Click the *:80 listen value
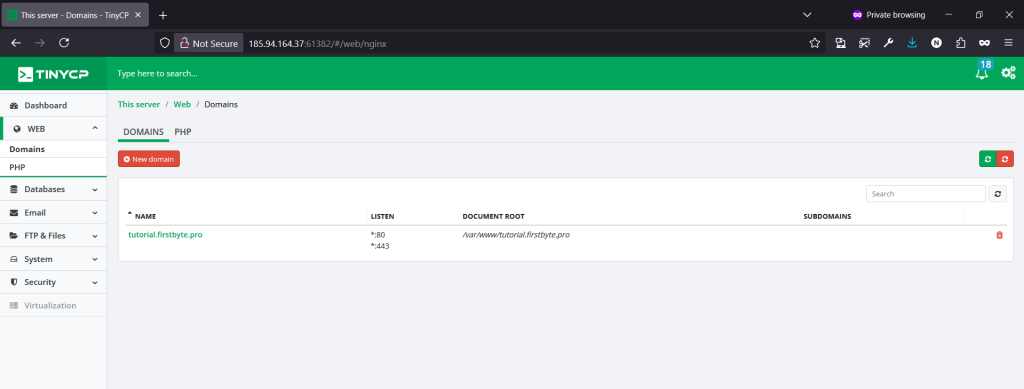The width and height of the screenshot is (1024, 389). 378,234
